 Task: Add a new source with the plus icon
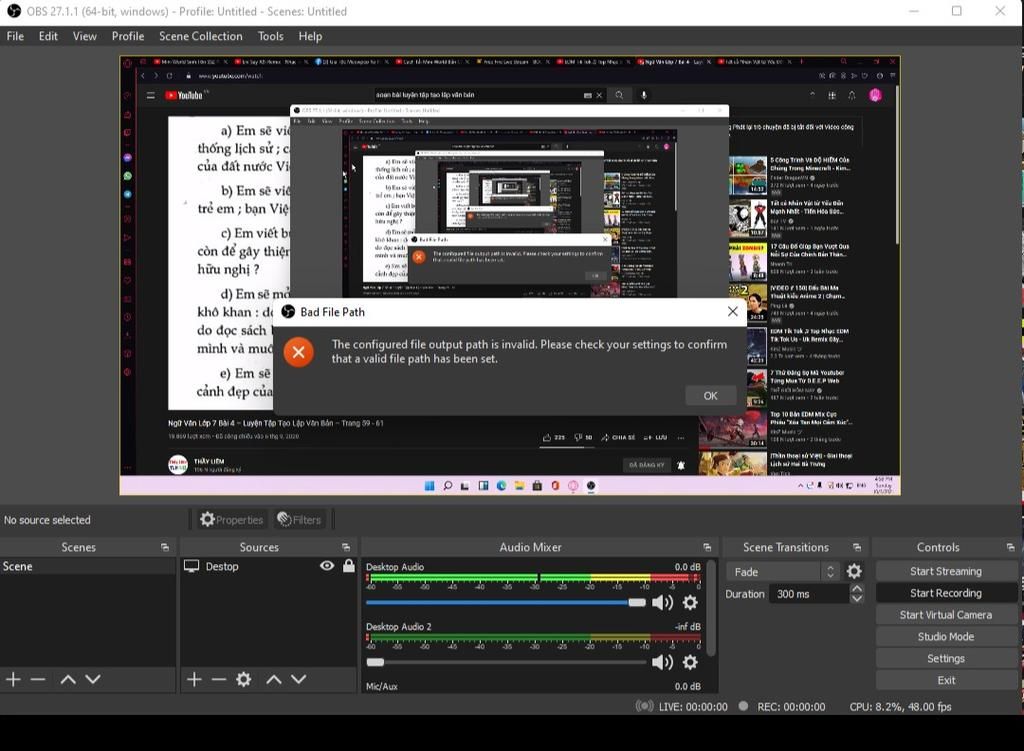click(194, 680)
